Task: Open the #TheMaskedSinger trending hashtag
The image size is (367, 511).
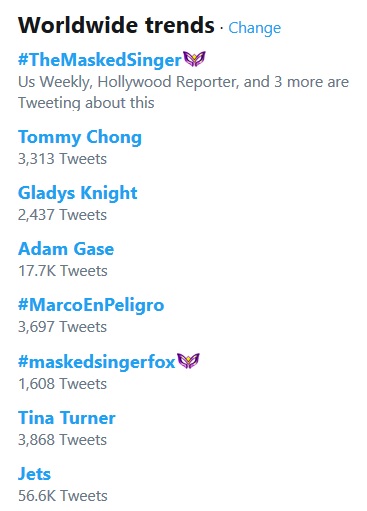Action: click(x=100, y=60)
